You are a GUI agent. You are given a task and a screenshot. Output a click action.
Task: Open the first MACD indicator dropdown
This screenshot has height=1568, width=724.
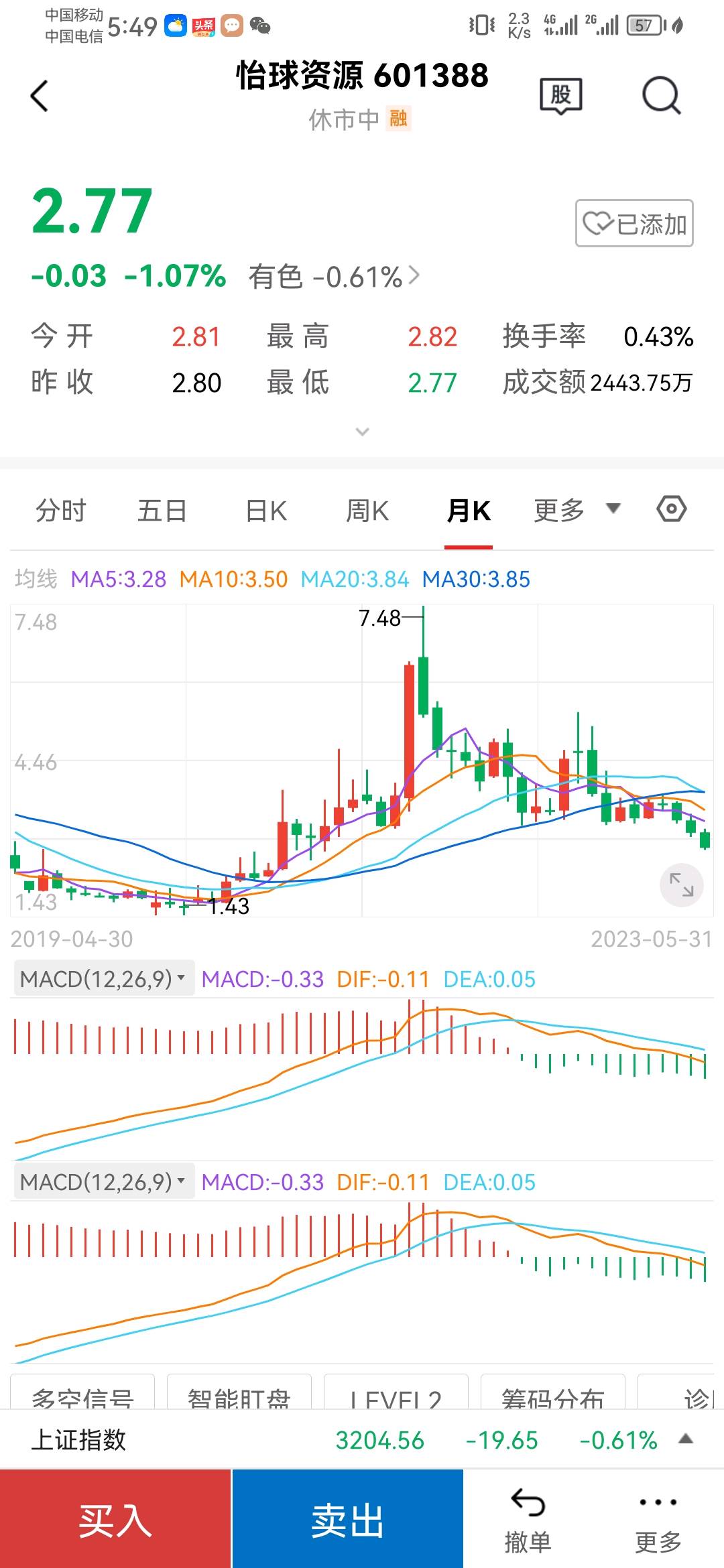coord(104,979)
